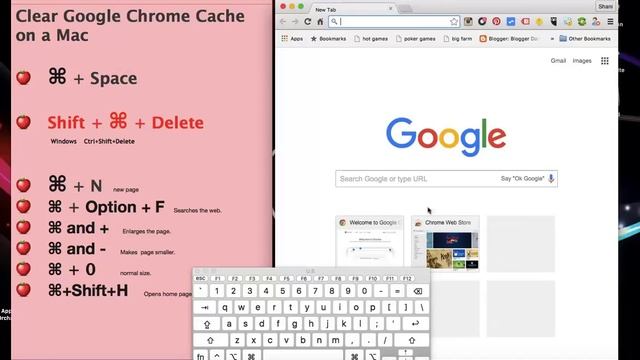
Task: Click 'Shift + ⌘ + Delete' red text
Action: point(126,122)
